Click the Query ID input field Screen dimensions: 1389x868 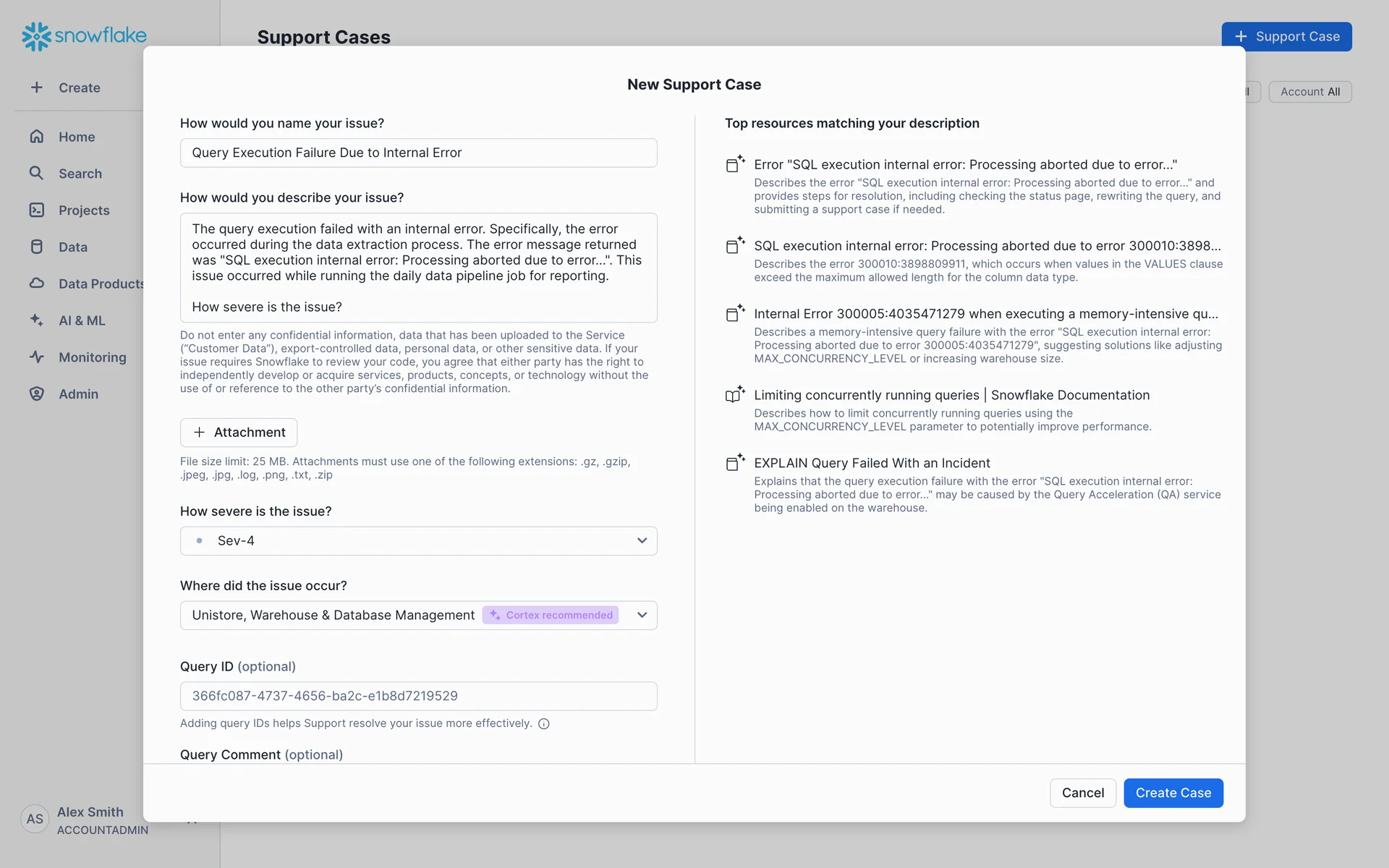point(418,697)
